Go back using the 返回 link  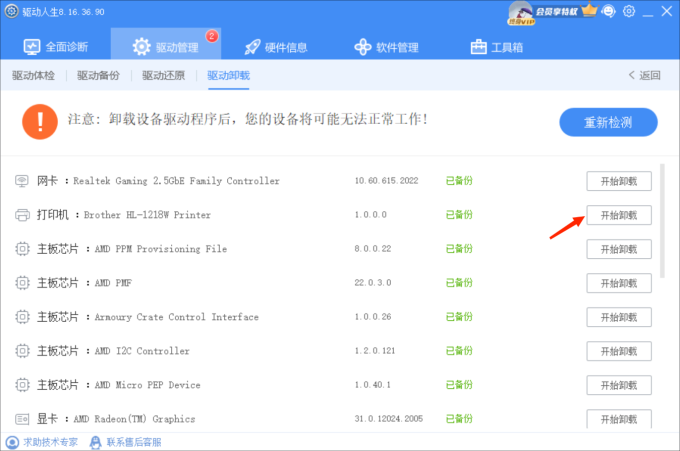(x=644, y=75)
